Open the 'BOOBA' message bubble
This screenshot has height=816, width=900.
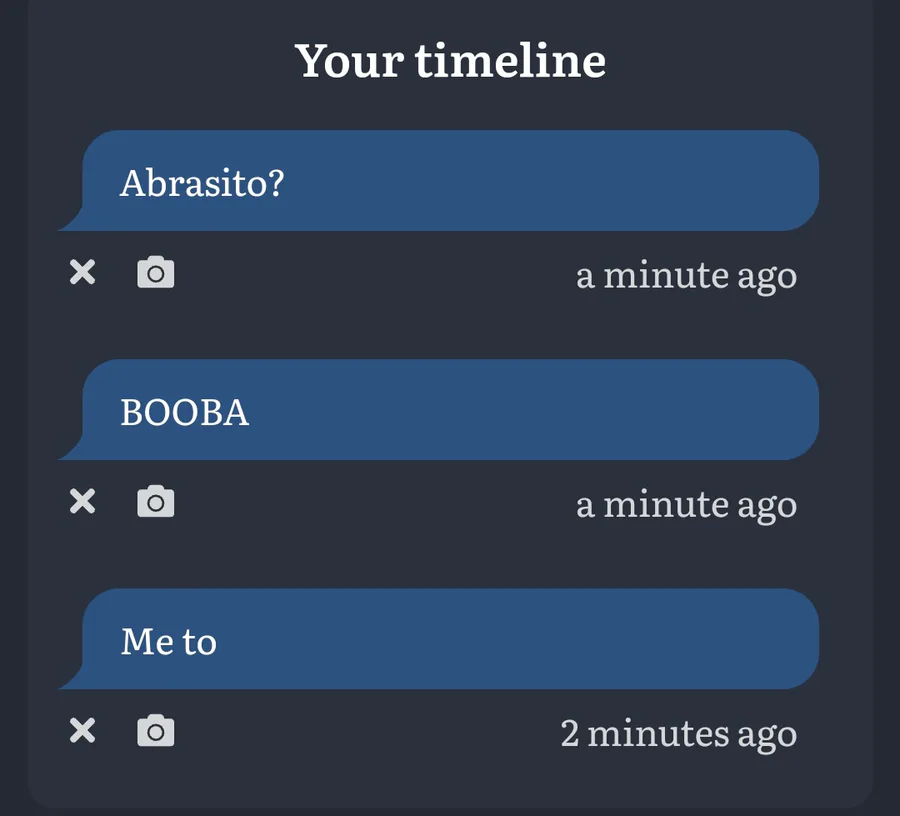439,410
